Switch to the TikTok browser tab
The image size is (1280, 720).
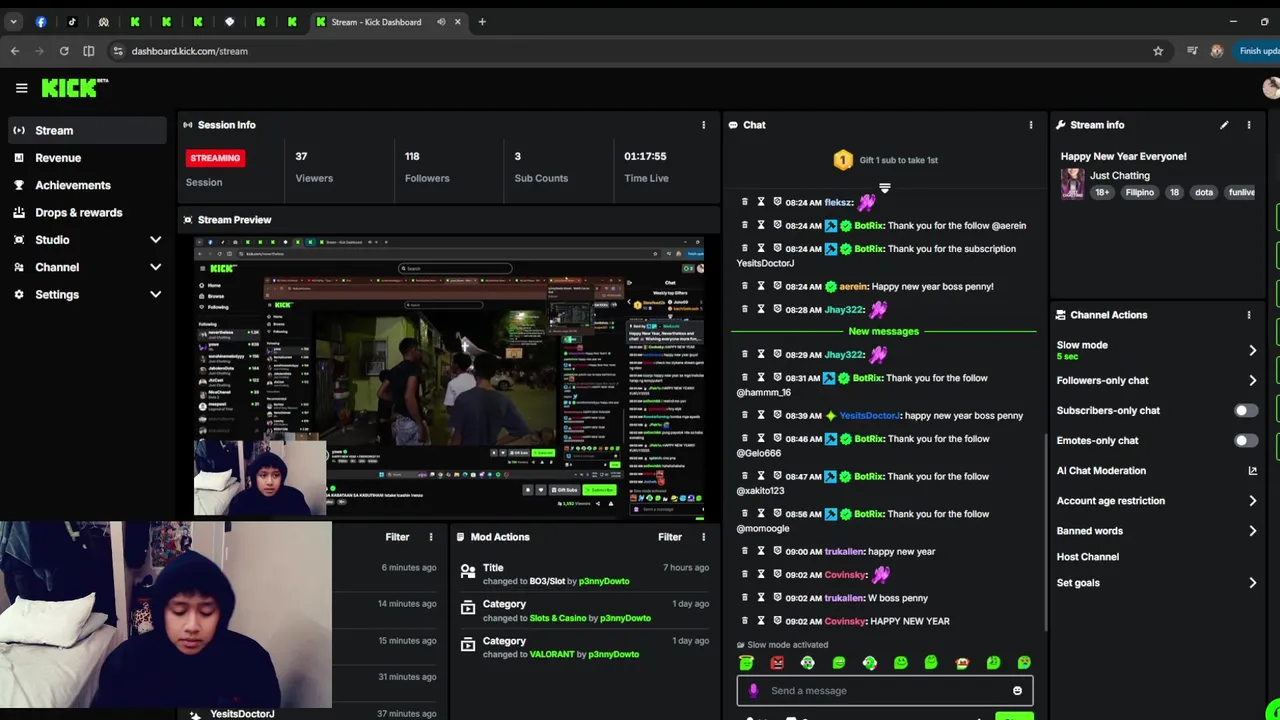72,22
